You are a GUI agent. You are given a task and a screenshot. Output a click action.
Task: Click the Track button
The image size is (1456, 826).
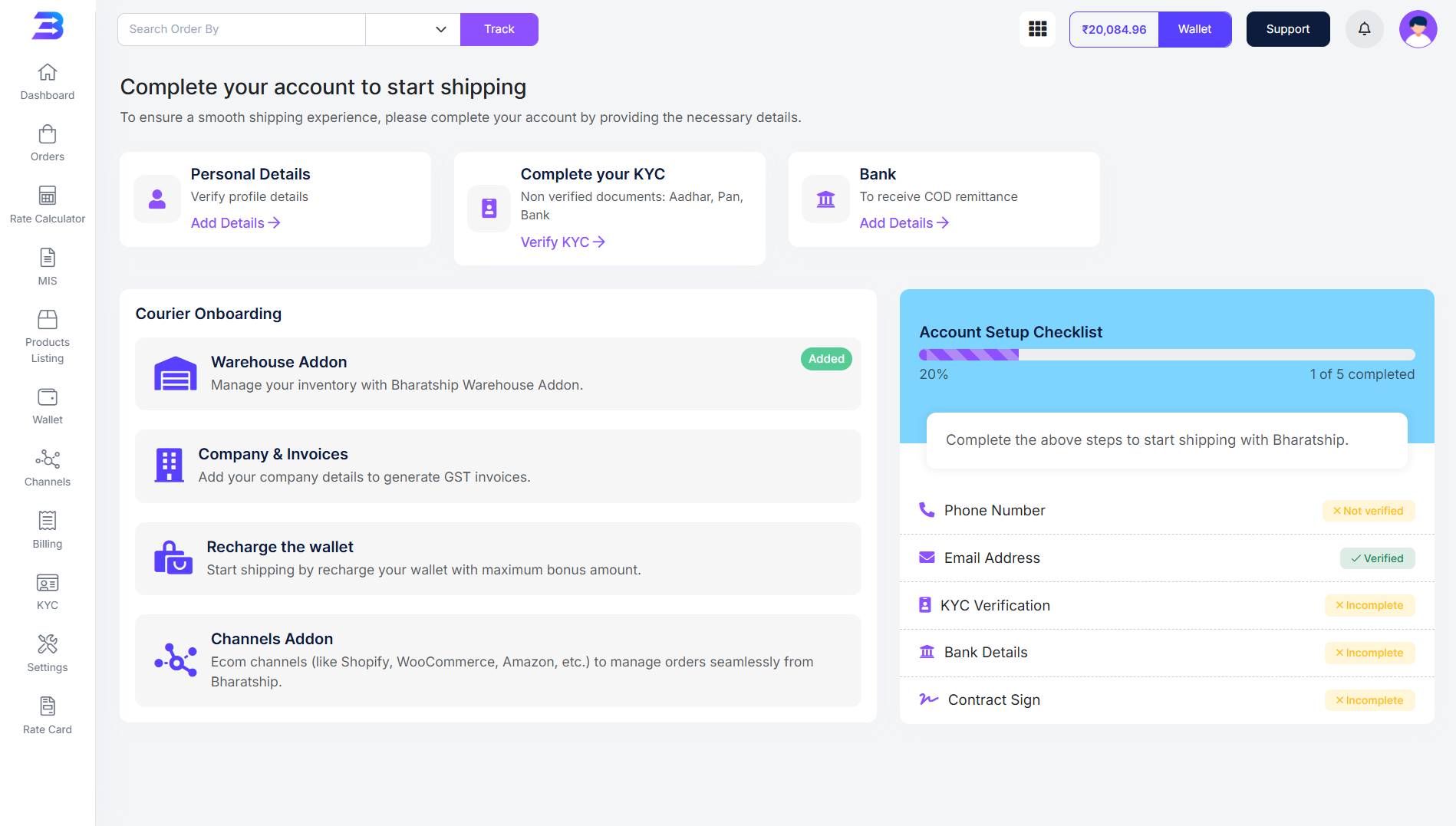pyautogui.click(x=499, y=29)
